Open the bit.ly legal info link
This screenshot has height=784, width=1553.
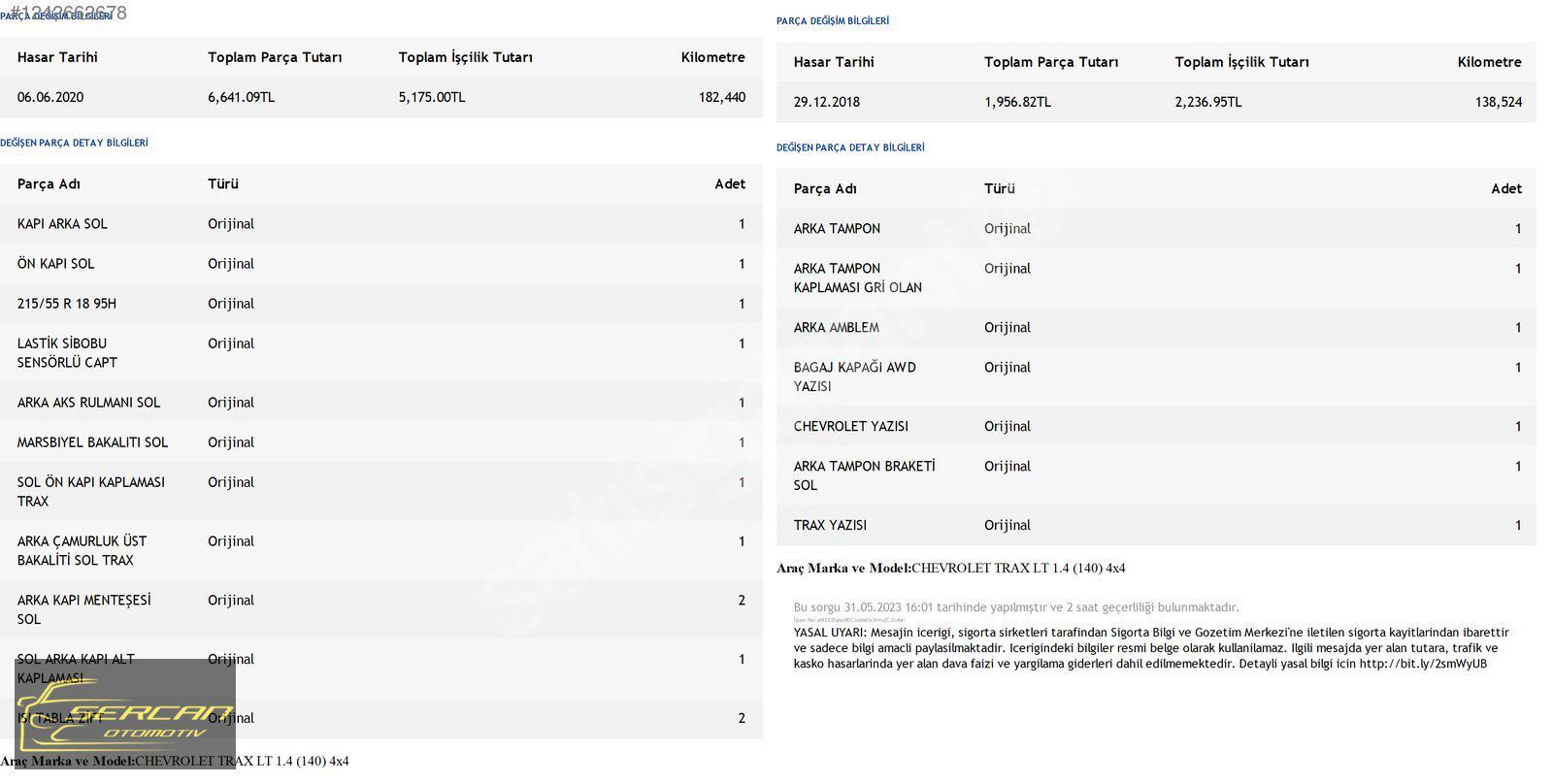click(x=1423, y=664)
